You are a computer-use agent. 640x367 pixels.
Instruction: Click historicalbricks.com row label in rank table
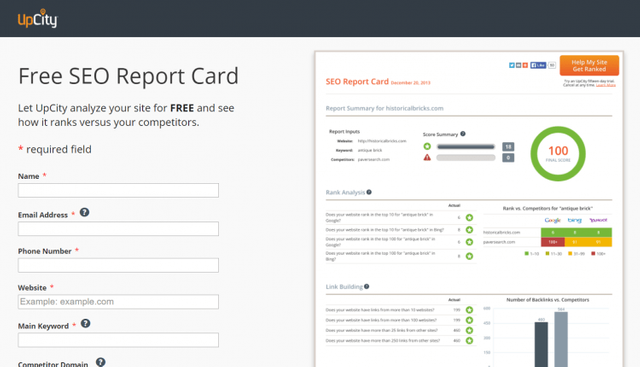click(x=502, y=232)
